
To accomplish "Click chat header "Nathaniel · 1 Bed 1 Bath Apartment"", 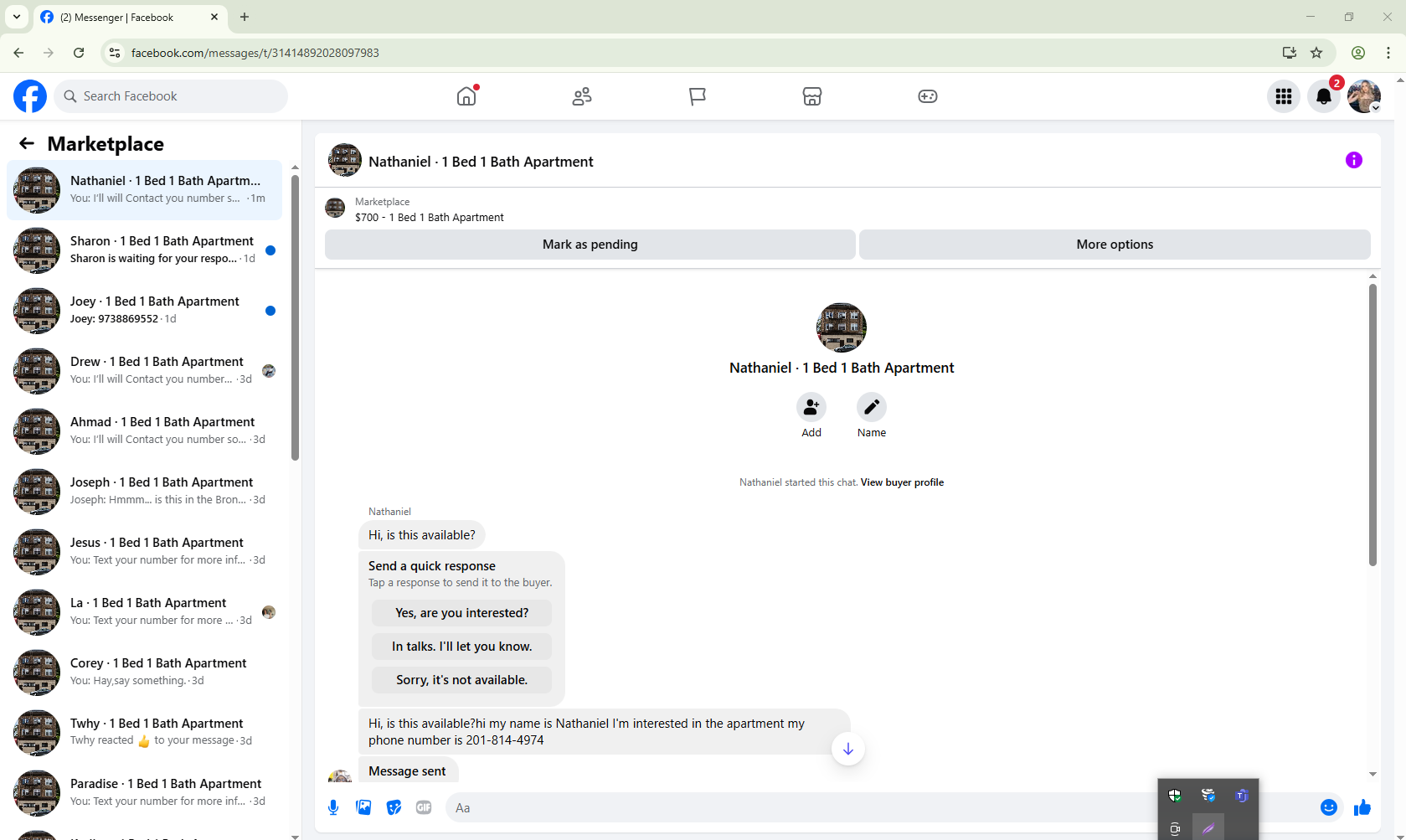I will [x=481, y=162].
